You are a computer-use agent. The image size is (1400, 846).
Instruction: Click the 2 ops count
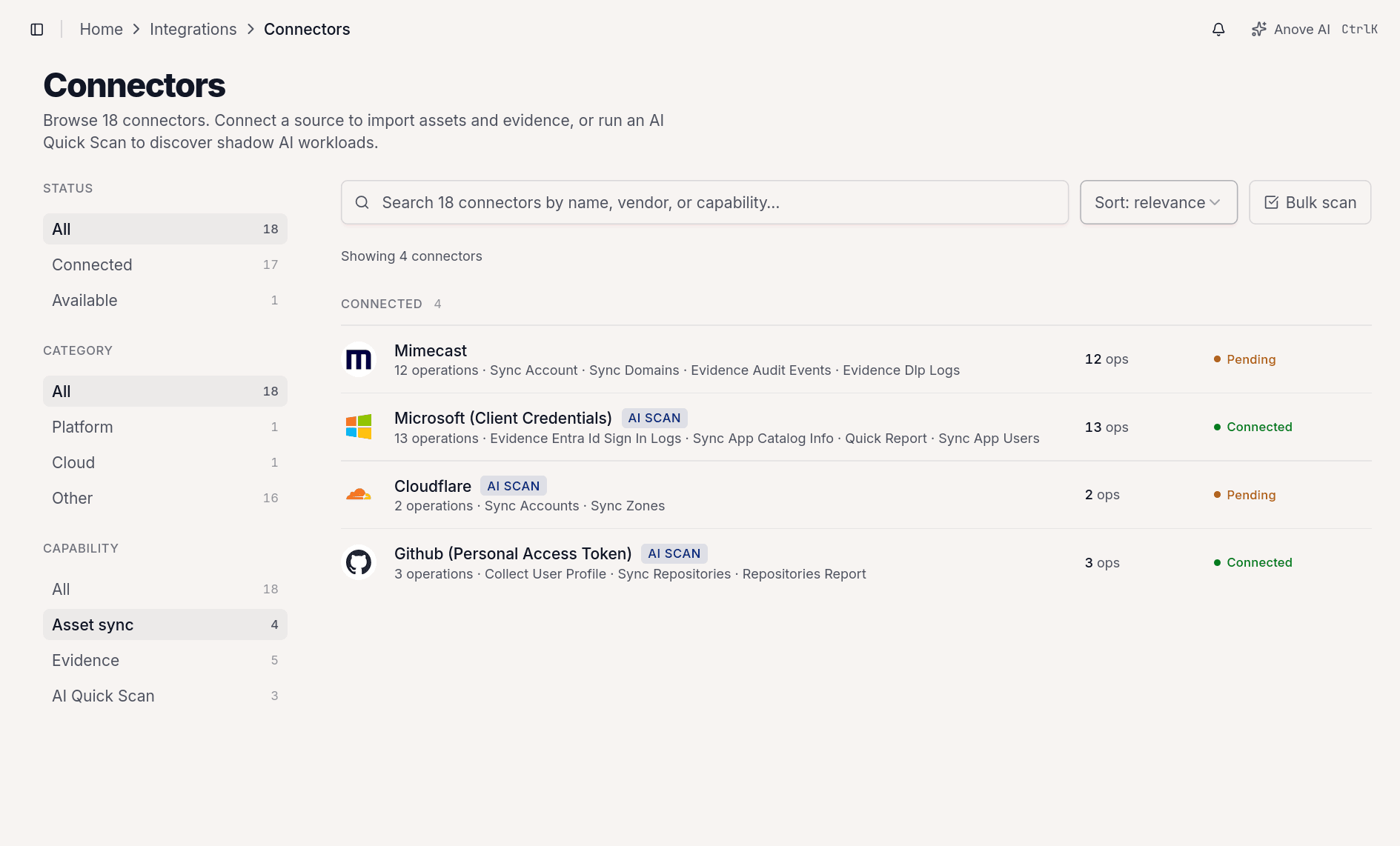pos(1102,495)
